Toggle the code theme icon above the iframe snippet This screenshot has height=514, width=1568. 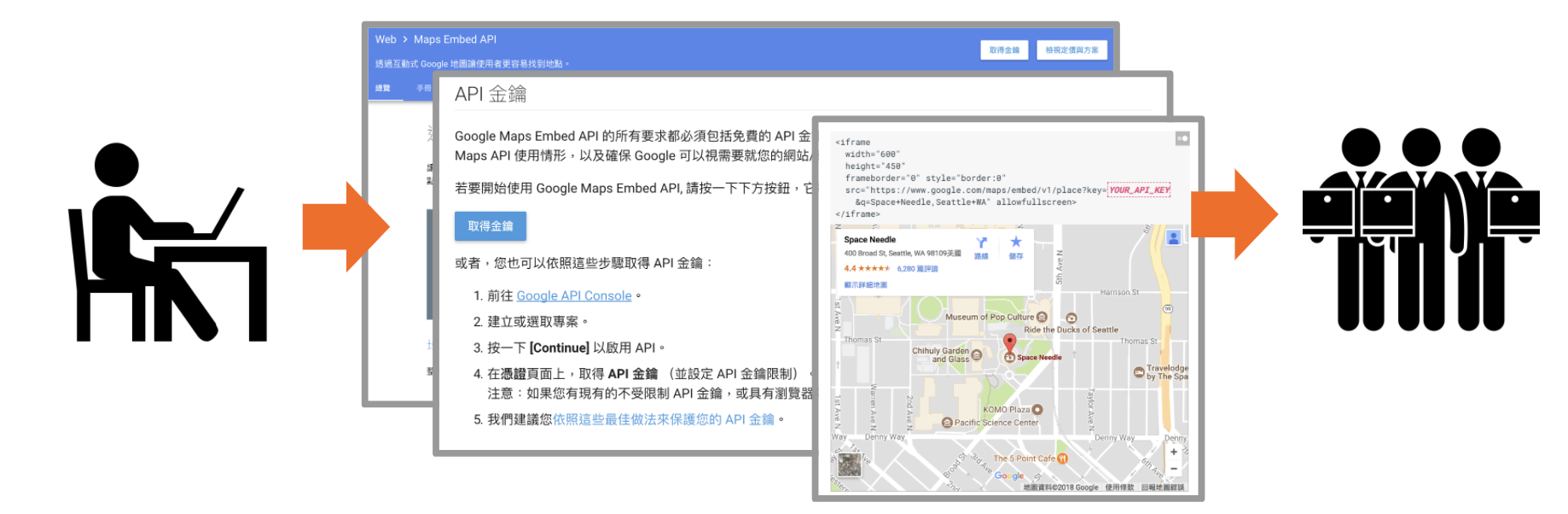coord(1182,138)
